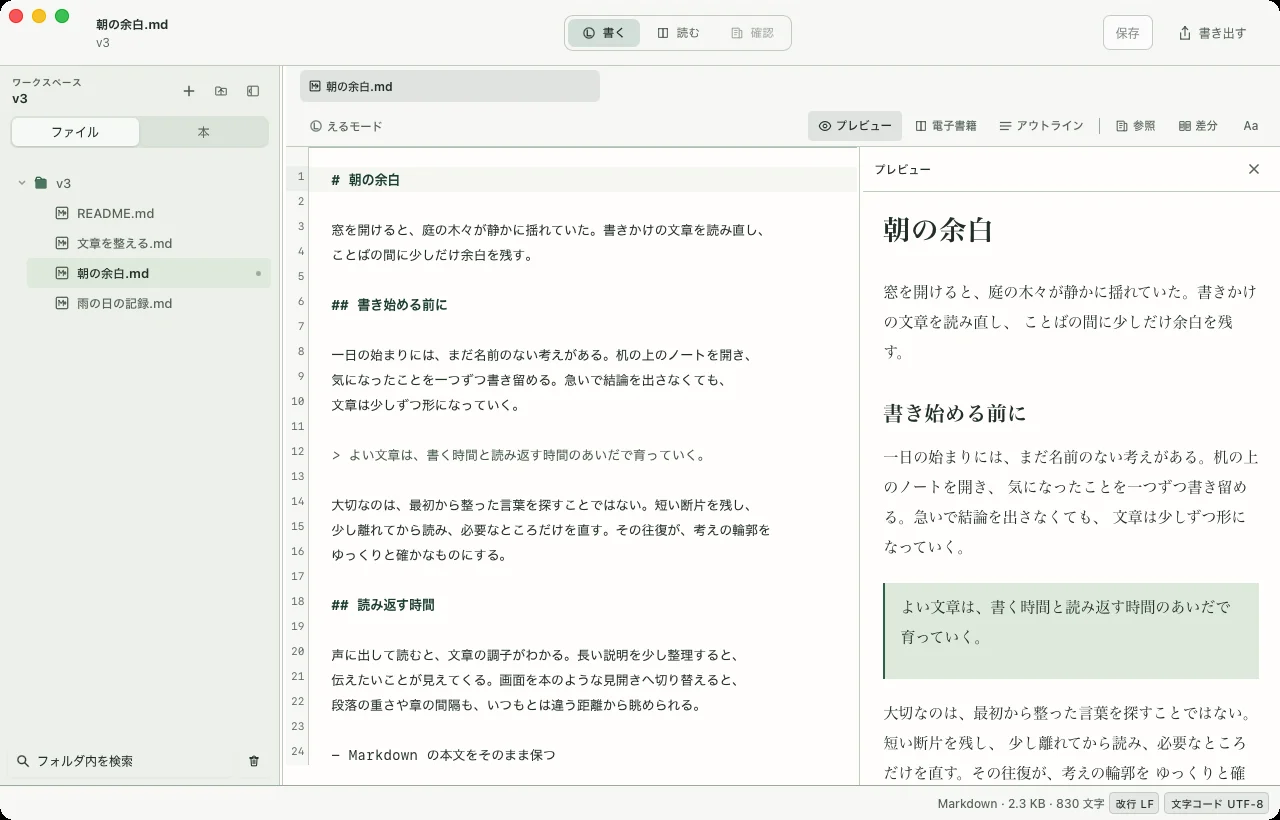1280x820 pixels.
Task: Toggle the プレビュー preview button
Action: coord(855,126)
